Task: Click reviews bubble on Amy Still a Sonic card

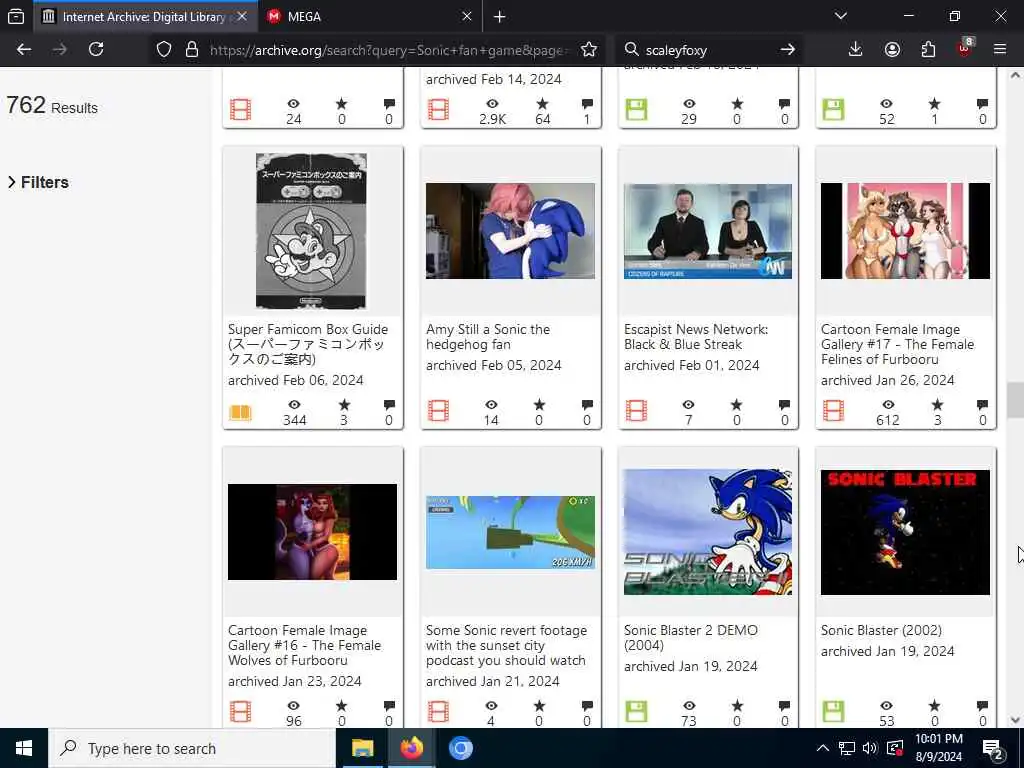Action: point(587,405)
